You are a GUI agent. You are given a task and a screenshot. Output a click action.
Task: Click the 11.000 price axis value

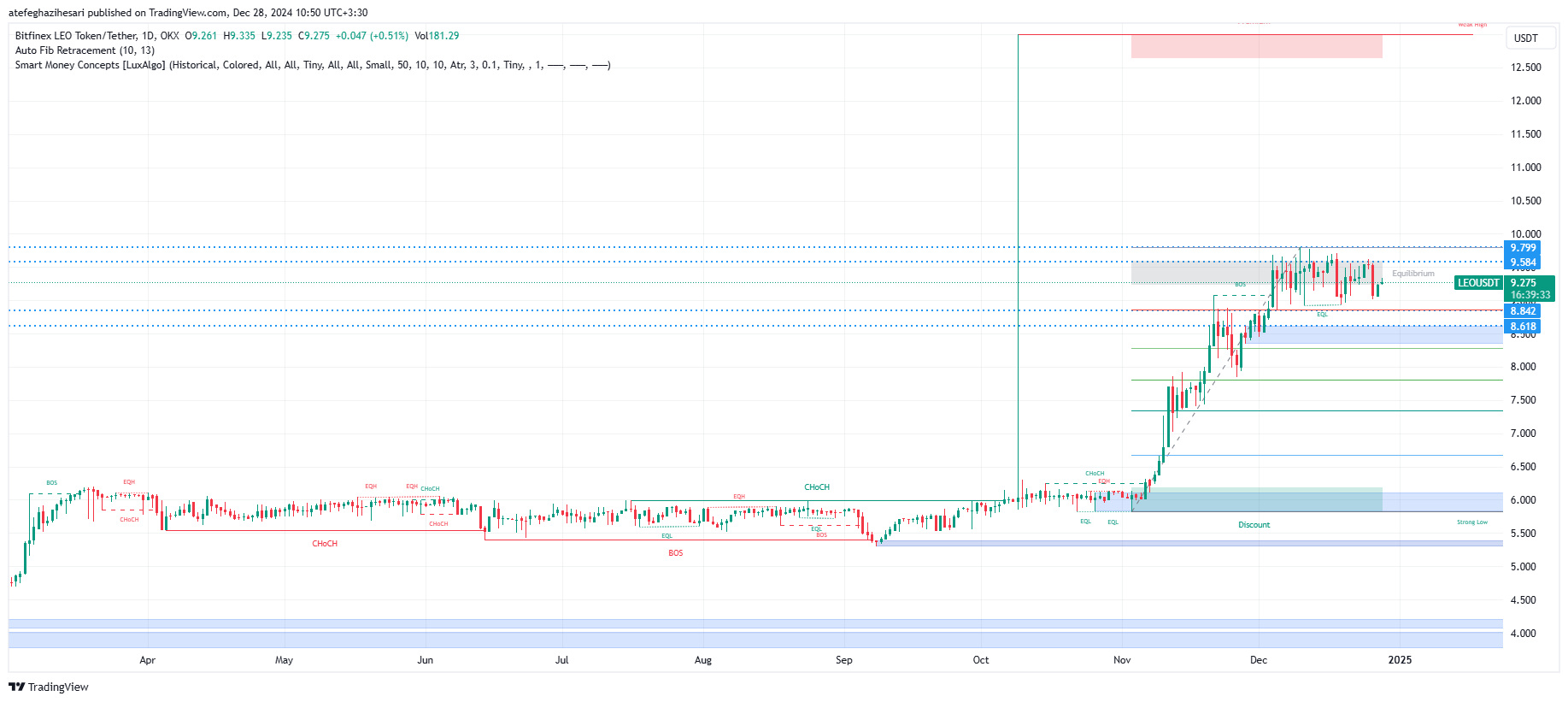(x=1526, y=168)
